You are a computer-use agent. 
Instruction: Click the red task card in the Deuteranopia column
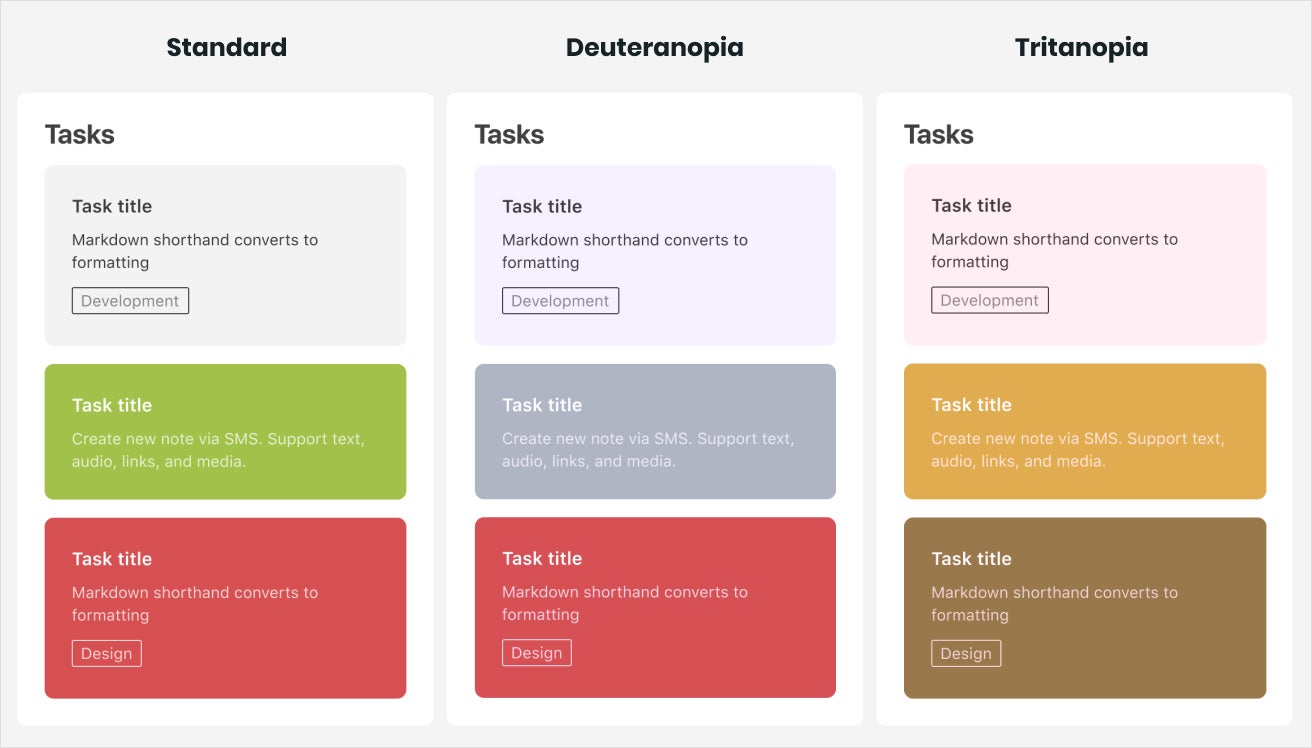tap(655, 607)
